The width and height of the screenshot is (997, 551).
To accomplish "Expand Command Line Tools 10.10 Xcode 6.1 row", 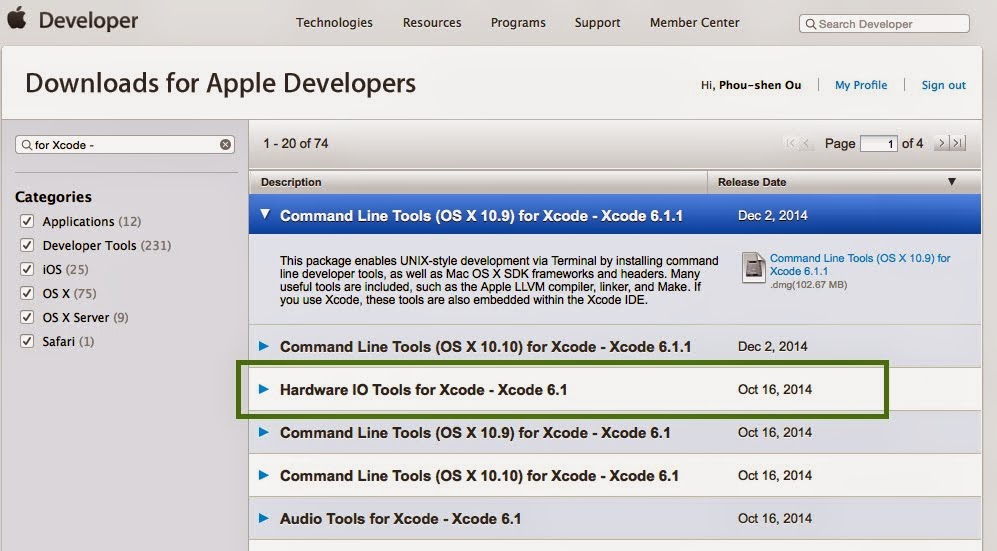I will click(264, 475).
